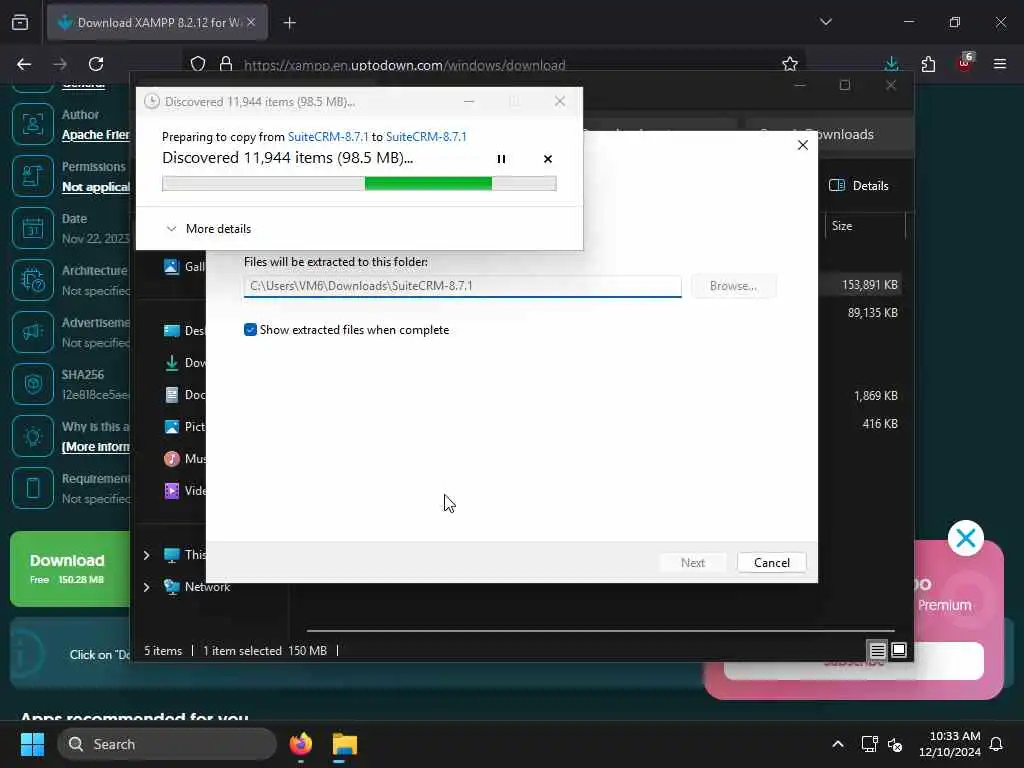Pause the file copy operation
Viewport: 1024px width, 768px height.
click(501, 159)
